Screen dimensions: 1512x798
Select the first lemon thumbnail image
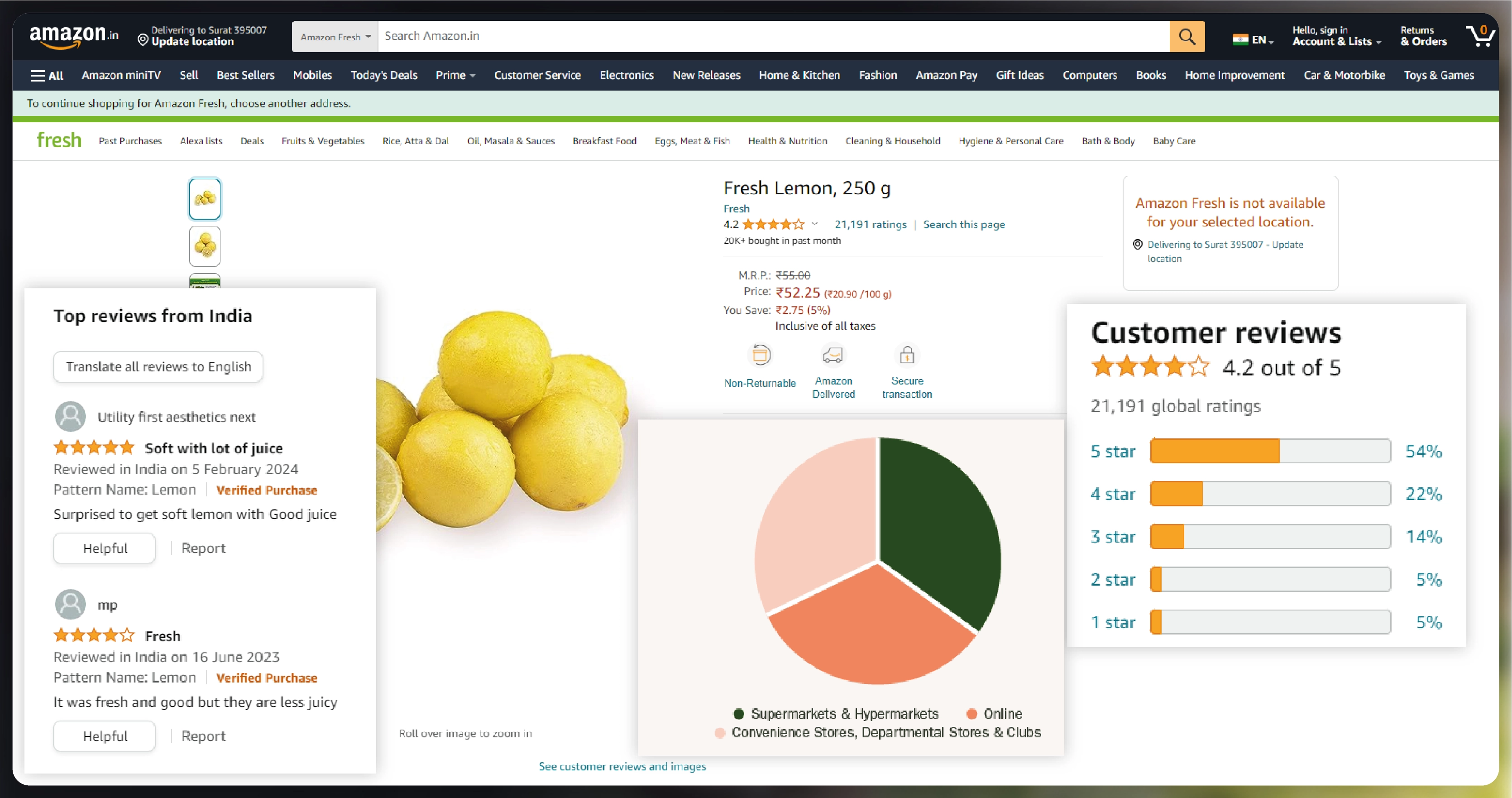click(x=205, y=199)
